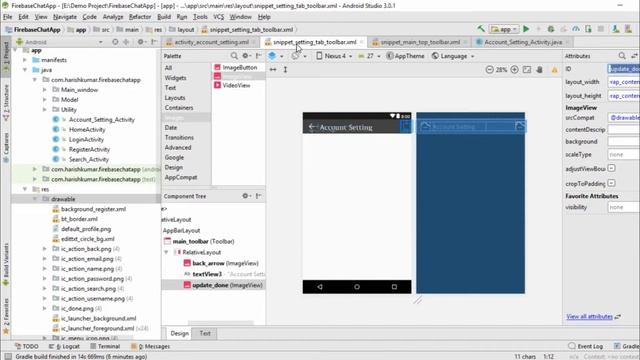
Task: Run the app with the green play button
Action: pyautogui.click(x=526, y=29)
